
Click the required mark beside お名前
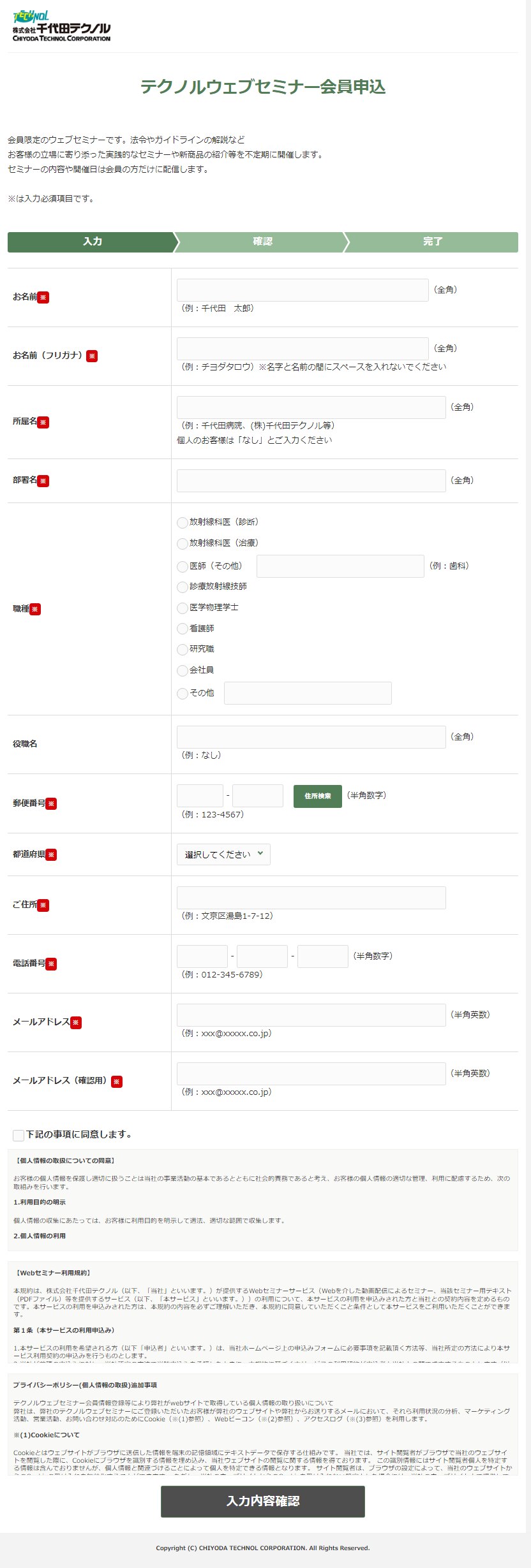click(43, 297)
